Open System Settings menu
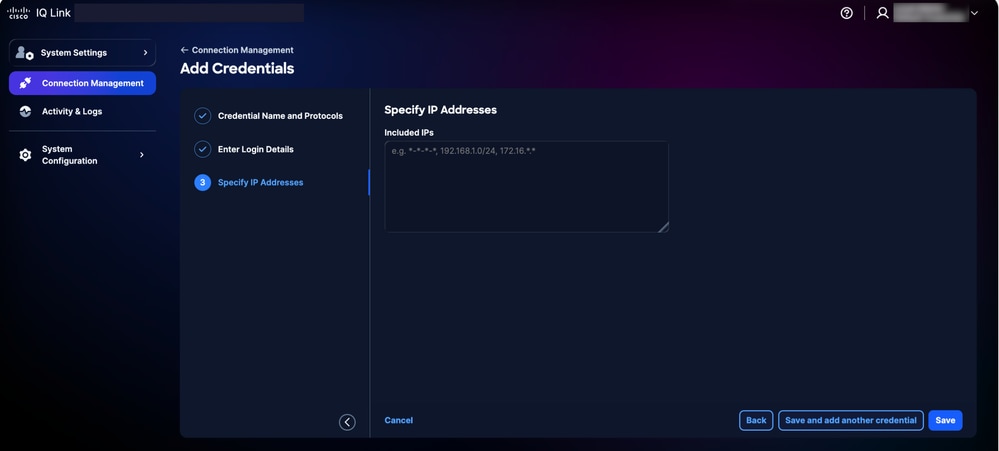 point(82,53)
